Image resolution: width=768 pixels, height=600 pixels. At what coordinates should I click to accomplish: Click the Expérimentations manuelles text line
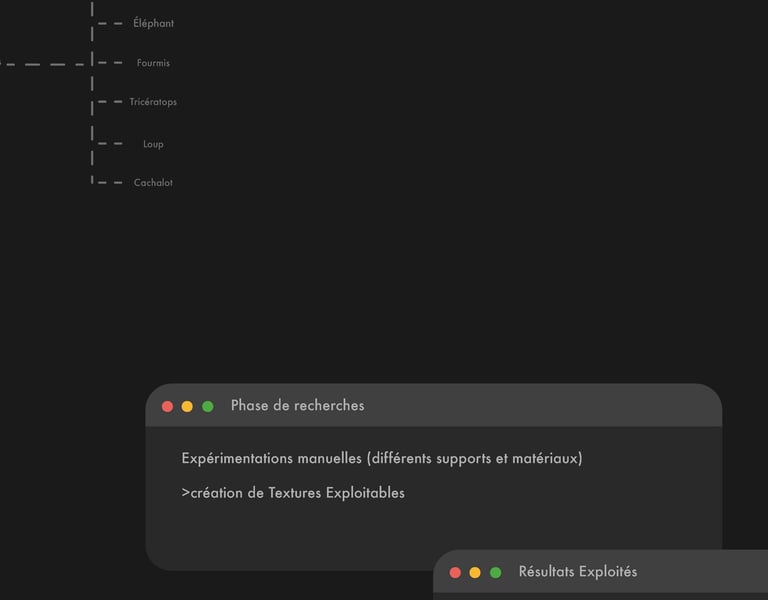tap(381, 459)
